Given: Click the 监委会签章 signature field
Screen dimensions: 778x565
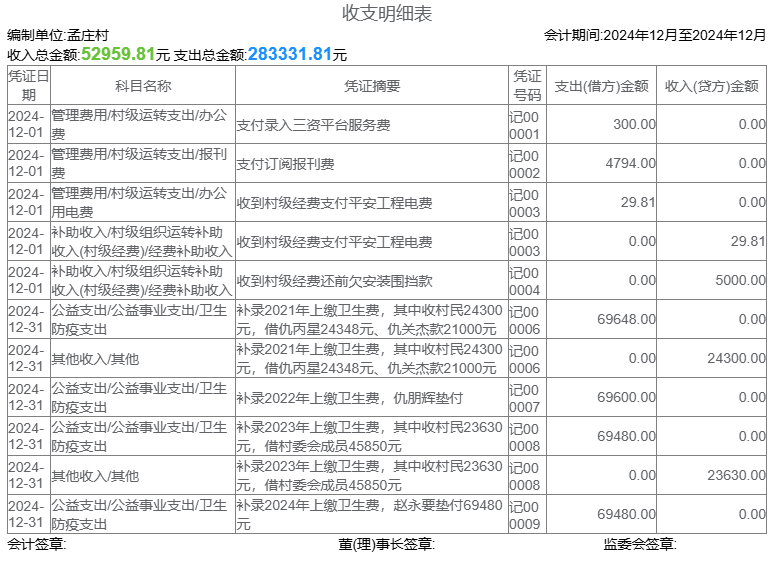Looking at the screenshot, I should coord(640,544).
